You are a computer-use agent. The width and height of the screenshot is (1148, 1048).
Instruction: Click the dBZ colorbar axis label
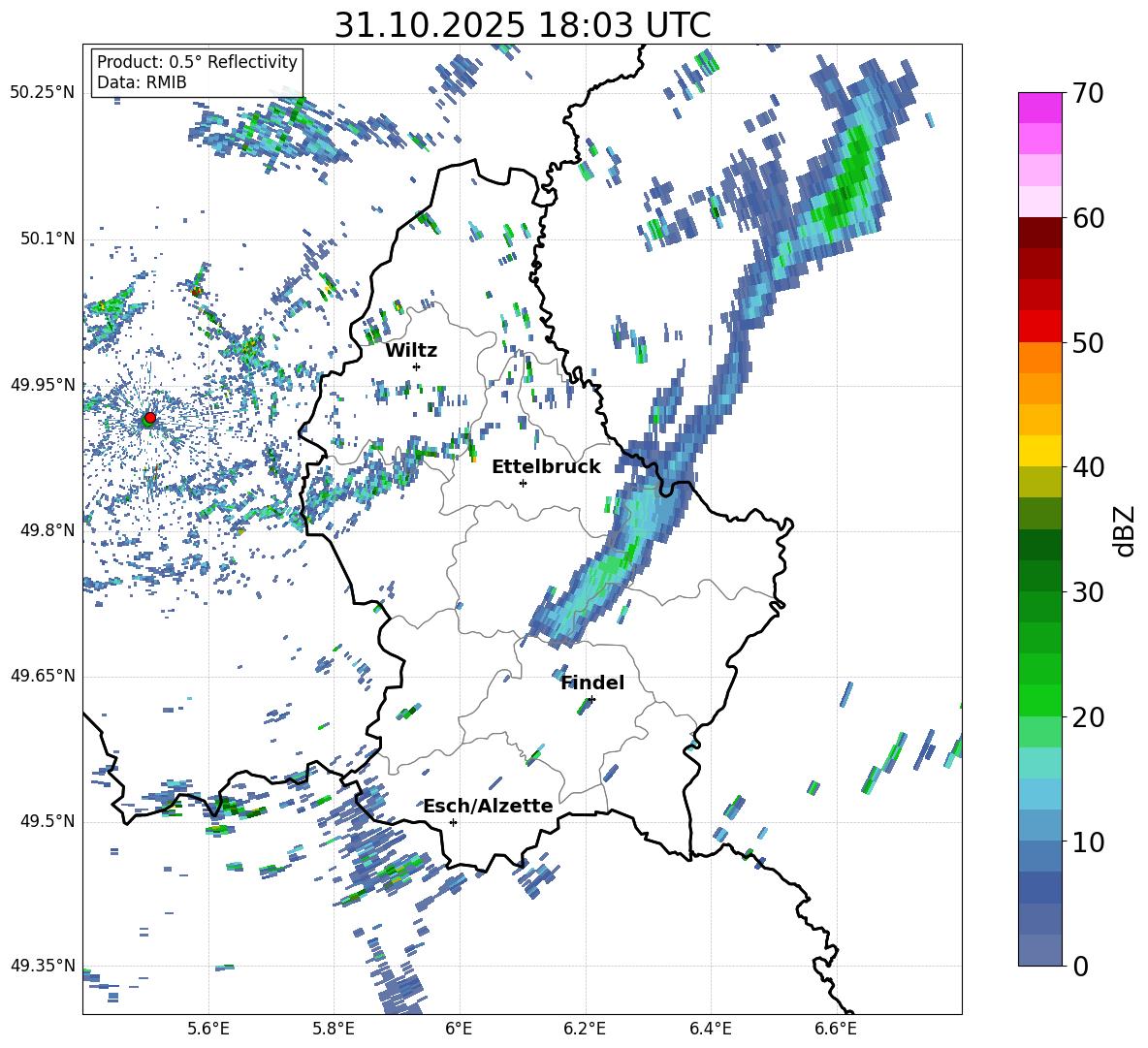[1126, 530]
